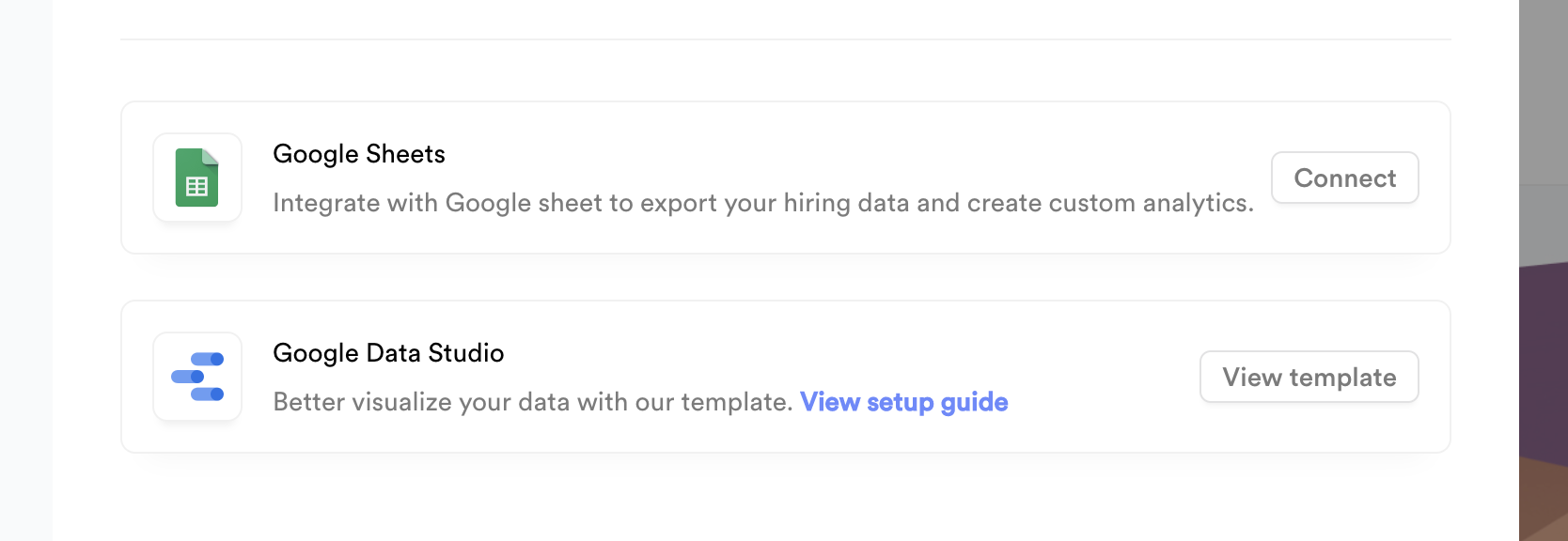Image resolution: width=1568 pixels, height=541 pixels.
Task: Click the top blue bar of Data Studio logo
Action: click(208, 359)
